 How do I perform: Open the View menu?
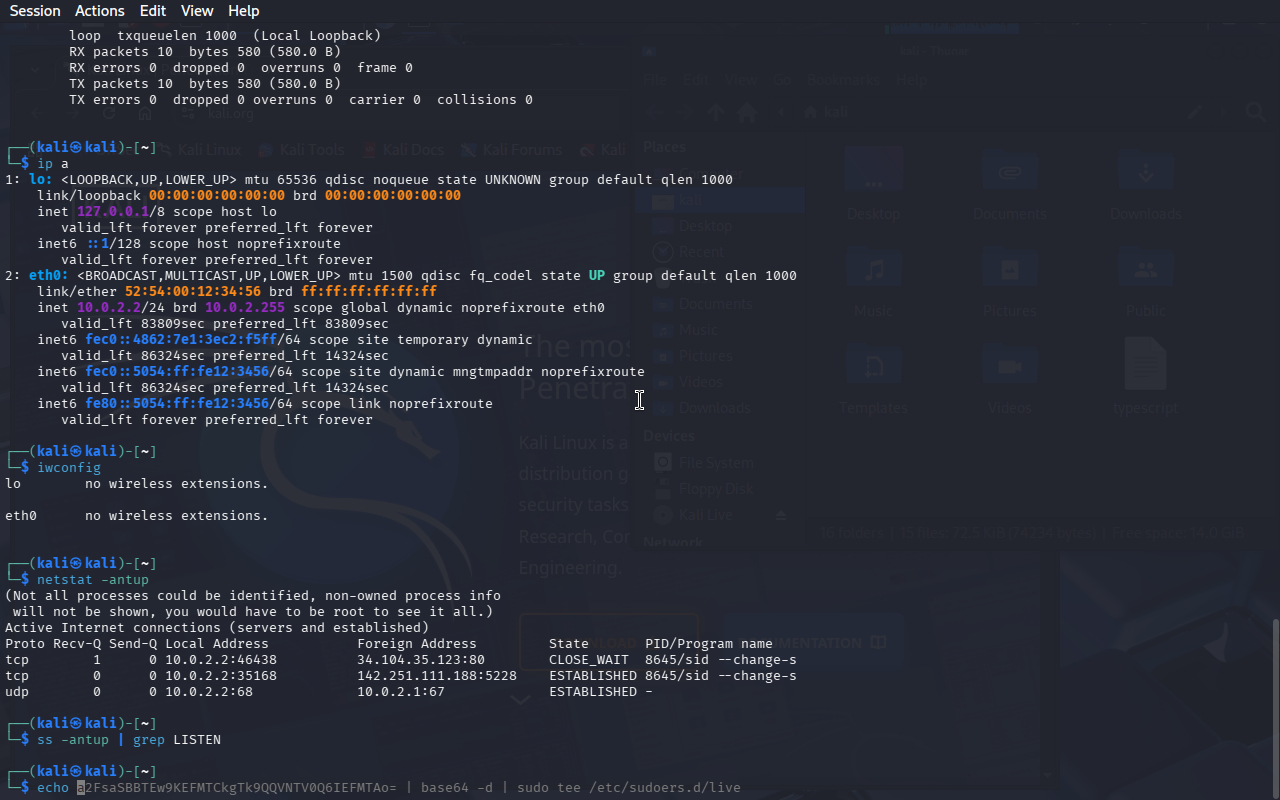point(197,11)
